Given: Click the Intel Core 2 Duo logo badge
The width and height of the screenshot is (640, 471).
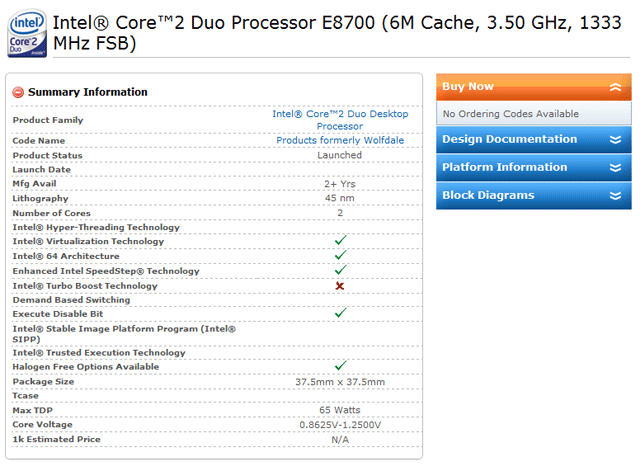Looking at the screenshot, I should click(27, 33).
